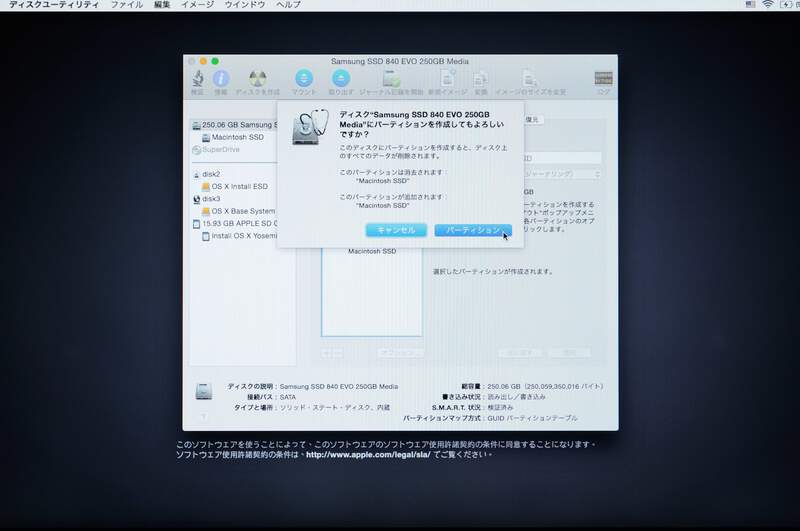The width and height of the screenshot is (800, 531).
Task: Open the 編集 menu
Action: (x=162, y=5)
